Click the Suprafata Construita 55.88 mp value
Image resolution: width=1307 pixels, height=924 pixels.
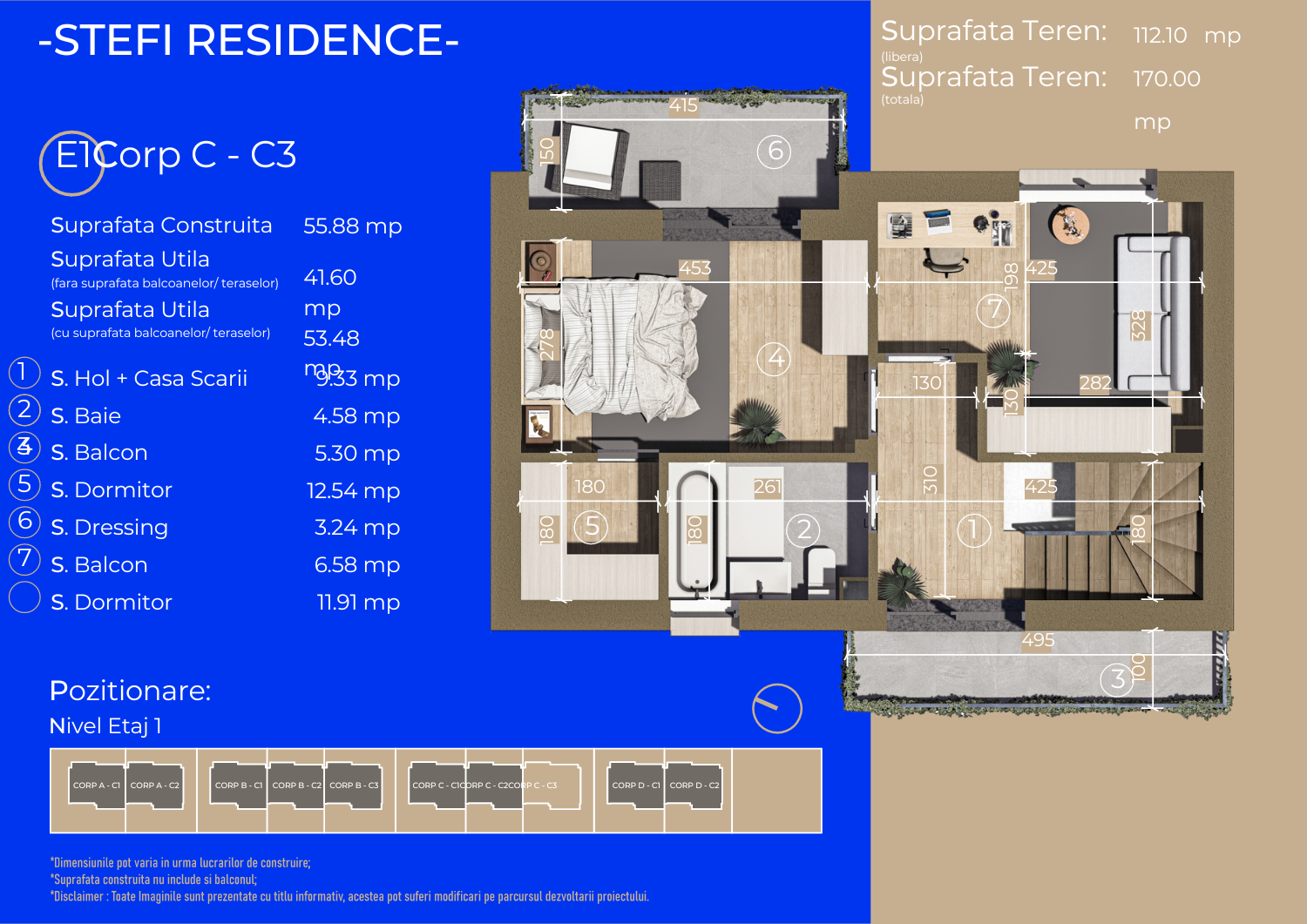[352, 226]
